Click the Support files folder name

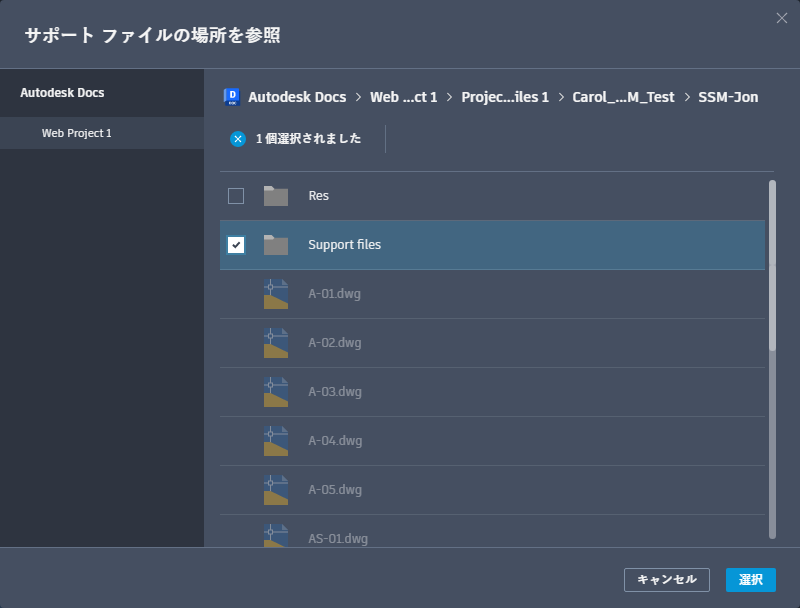coord(344,245)
